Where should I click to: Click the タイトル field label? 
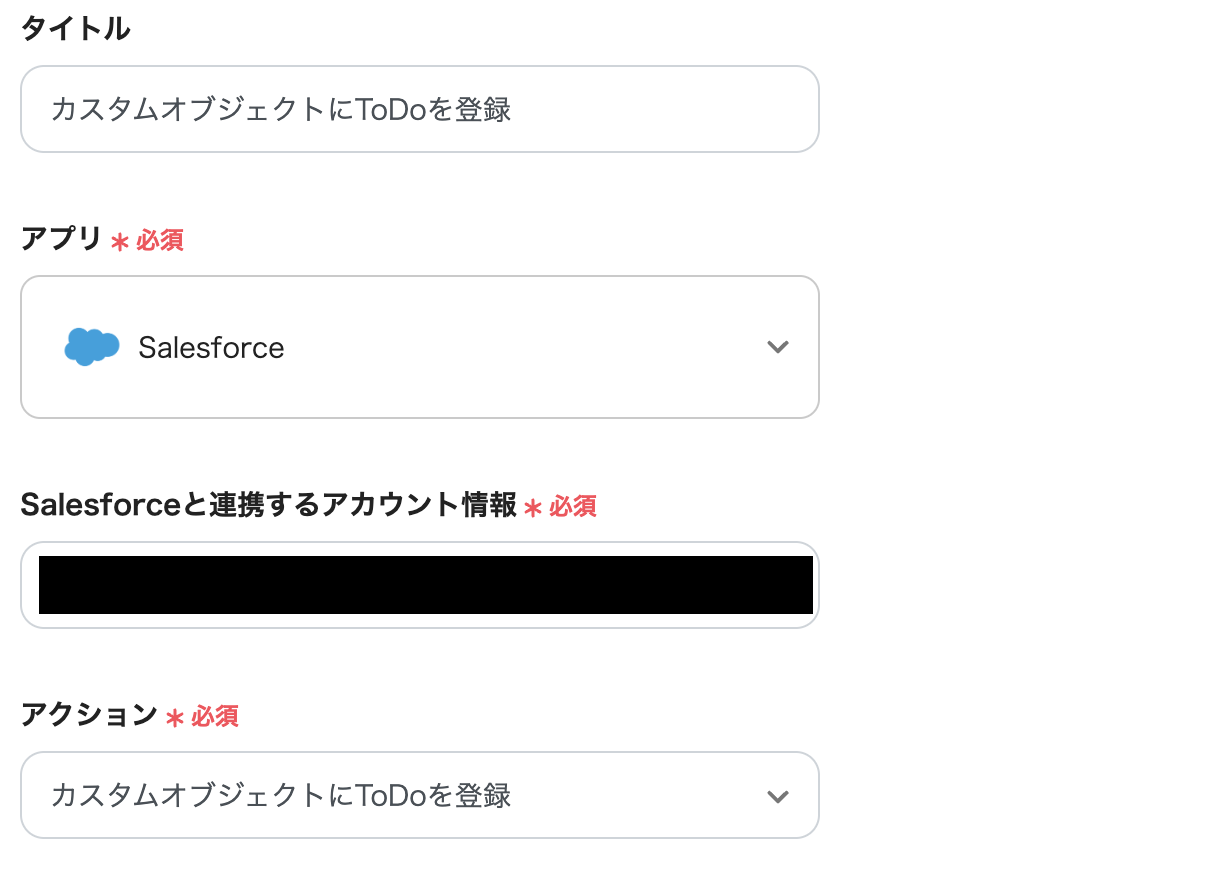coord(75,29)
